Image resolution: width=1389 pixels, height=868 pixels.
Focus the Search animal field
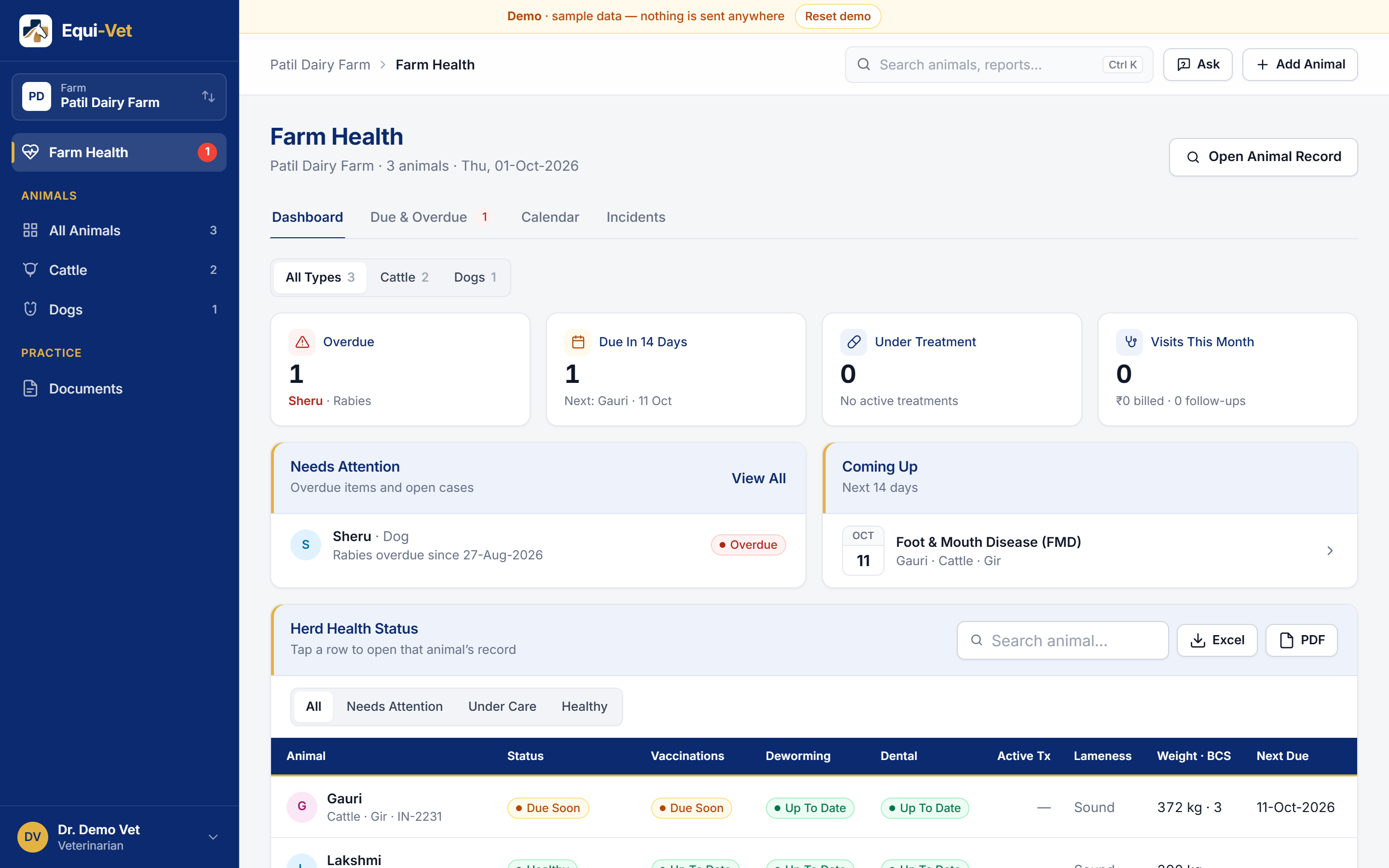tap(1062, 640)
